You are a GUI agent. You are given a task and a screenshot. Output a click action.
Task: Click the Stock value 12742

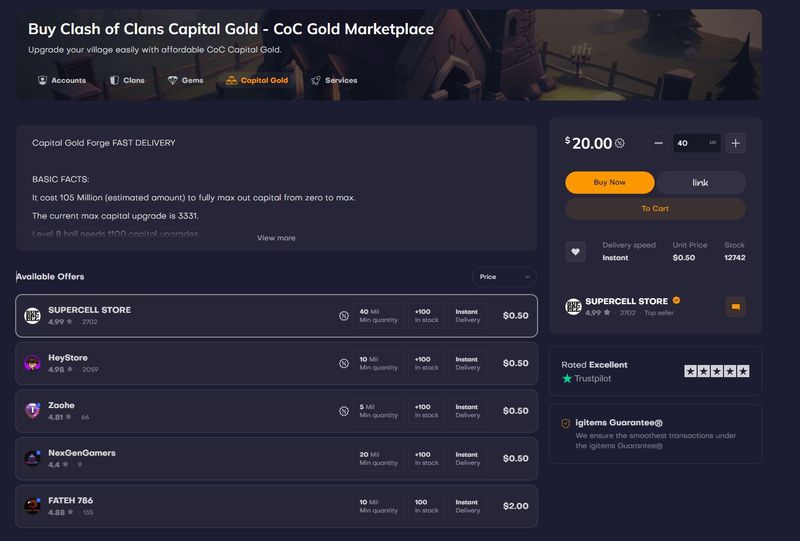pos(735,258)
